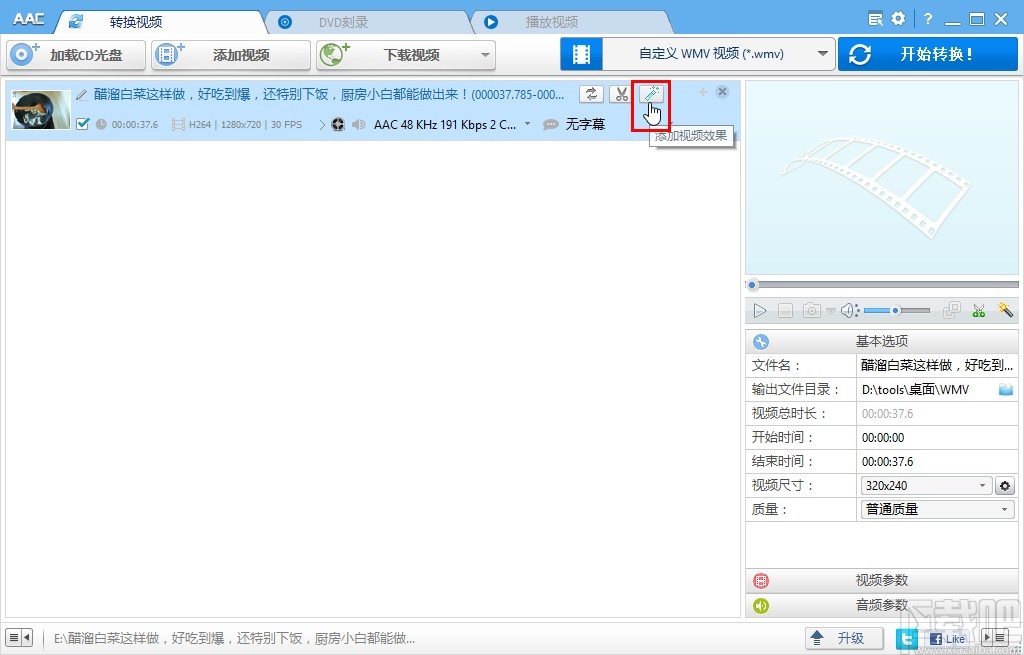Click the video thumbnail in the file list
Image resolution: width=1024 pixels, height=655 pixels.
click(x=40, y=110)
